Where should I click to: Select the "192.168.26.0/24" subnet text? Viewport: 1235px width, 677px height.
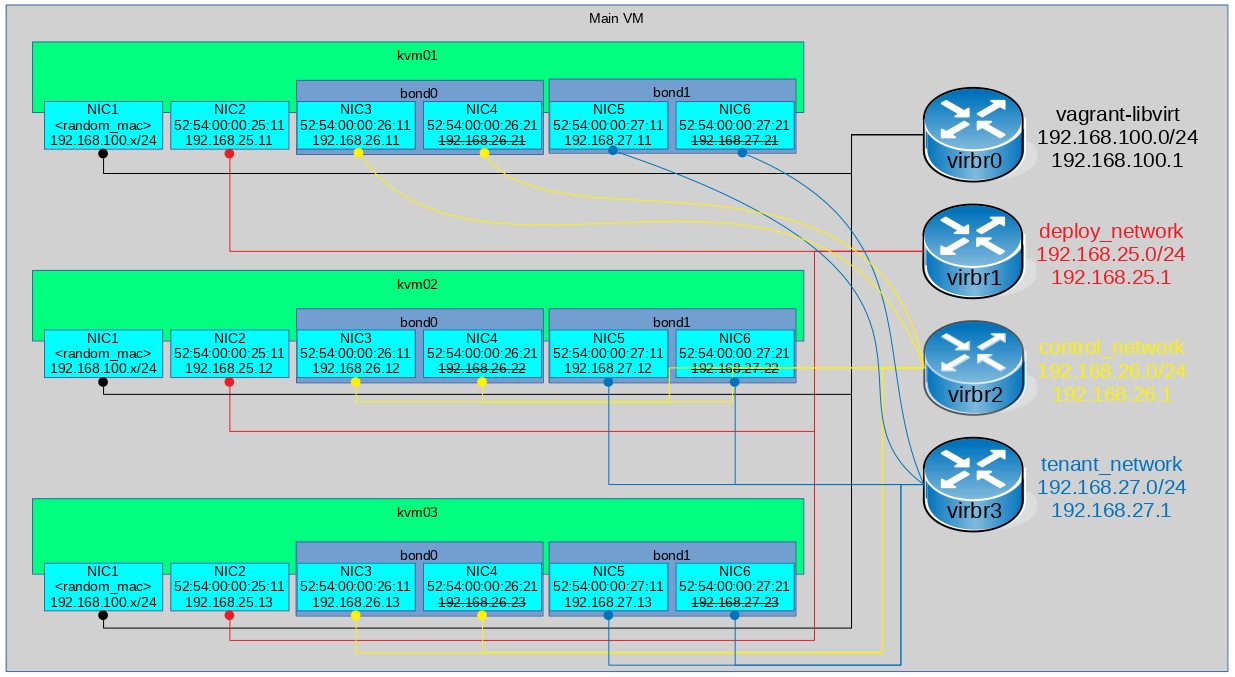(x=1111, y=370)
